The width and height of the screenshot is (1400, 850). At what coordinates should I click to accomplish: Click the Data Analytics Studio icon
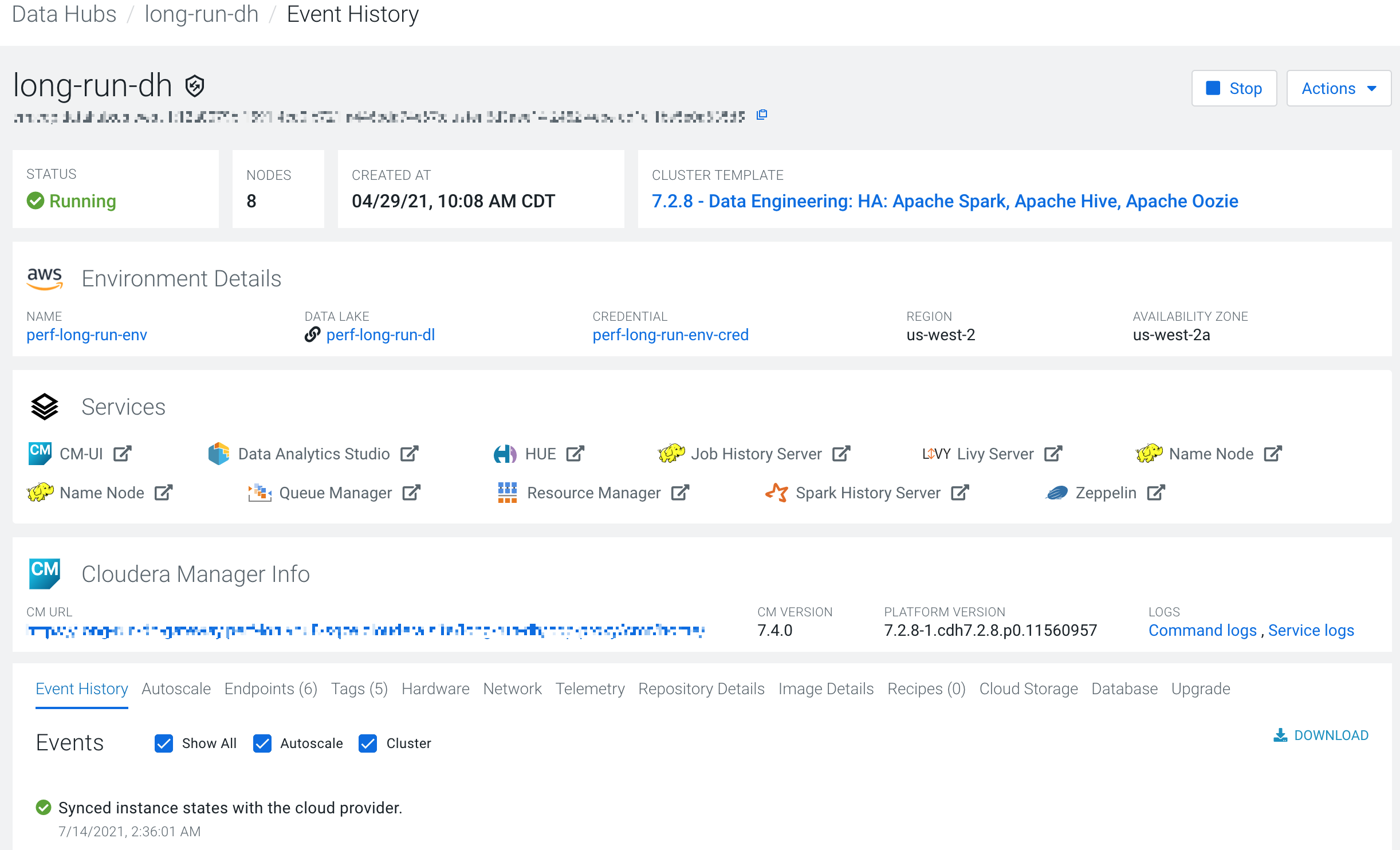[218, 454]
